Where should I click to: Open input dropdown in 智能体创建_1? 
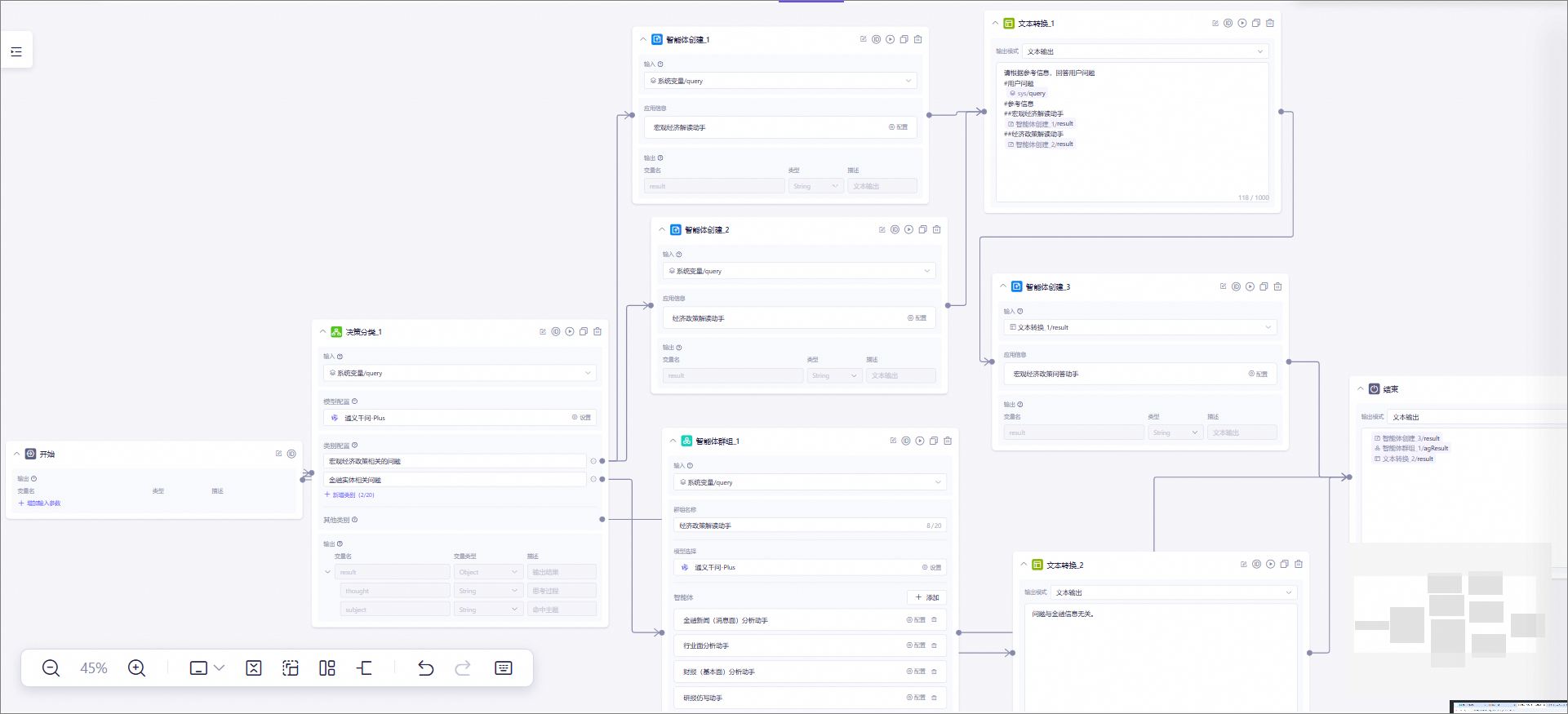780,81
